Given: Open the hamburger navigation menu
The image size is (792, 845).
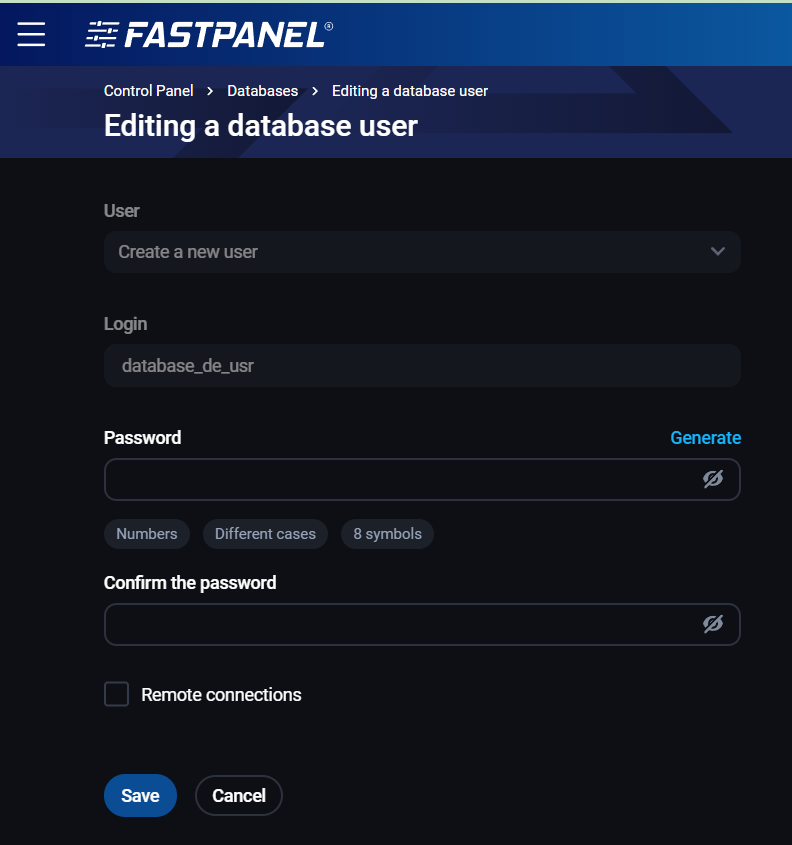Looking at the screenshot, I should [31, 34].
